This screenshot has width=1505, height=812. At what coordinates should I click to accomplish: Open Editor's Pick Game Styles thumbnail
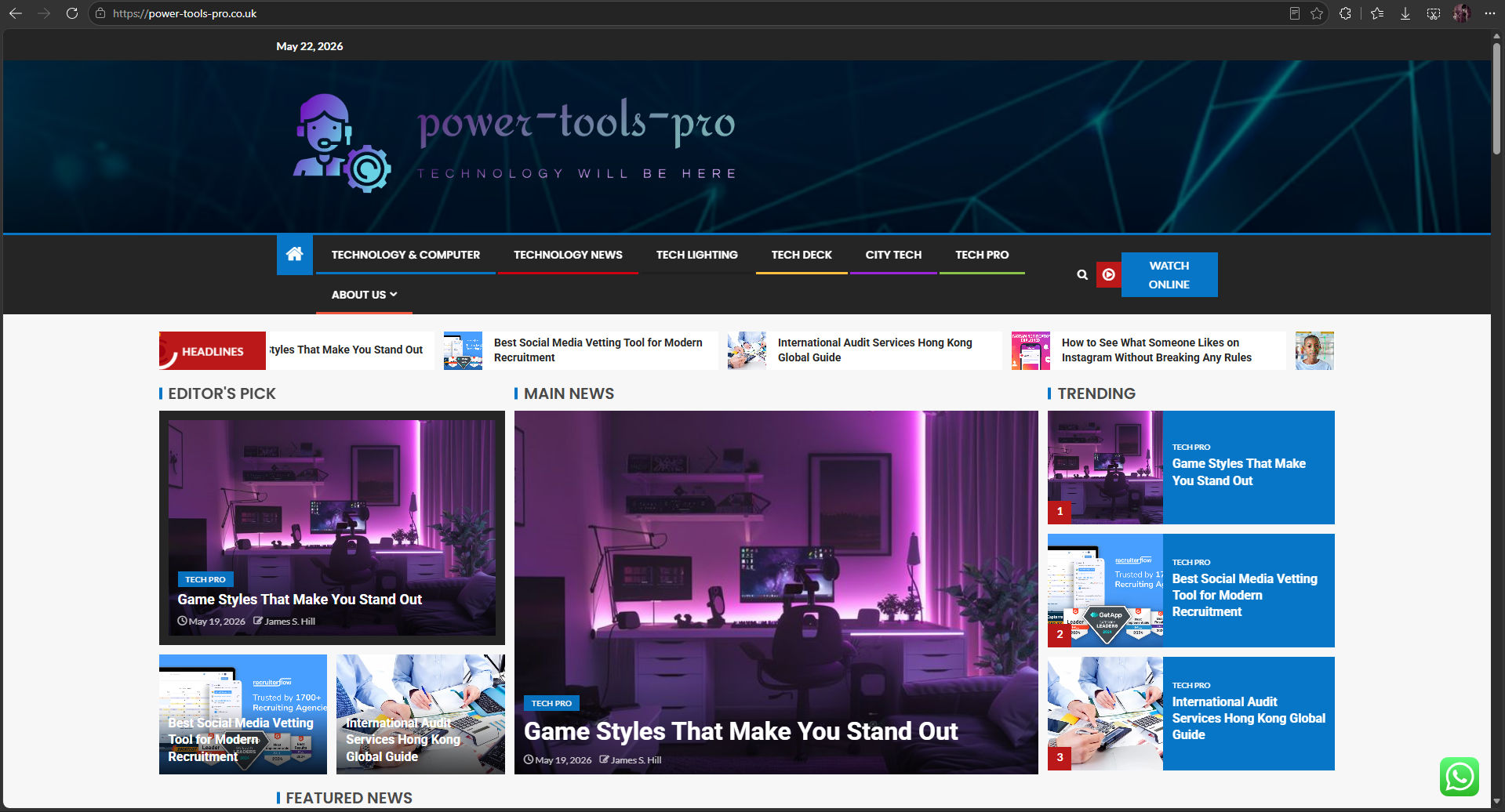pyautogui.click(x=332, y=527)
